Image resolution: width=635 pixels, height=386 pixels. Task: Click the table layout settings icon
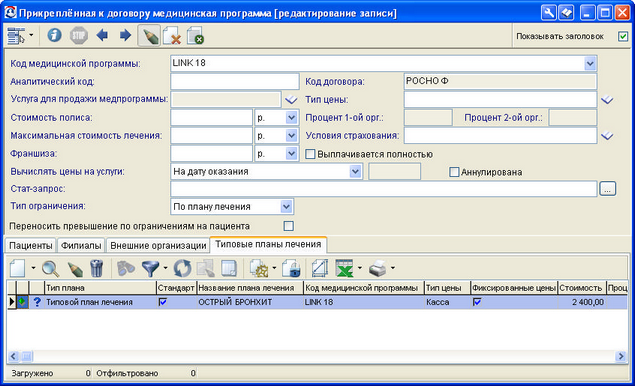click(228, 268)
